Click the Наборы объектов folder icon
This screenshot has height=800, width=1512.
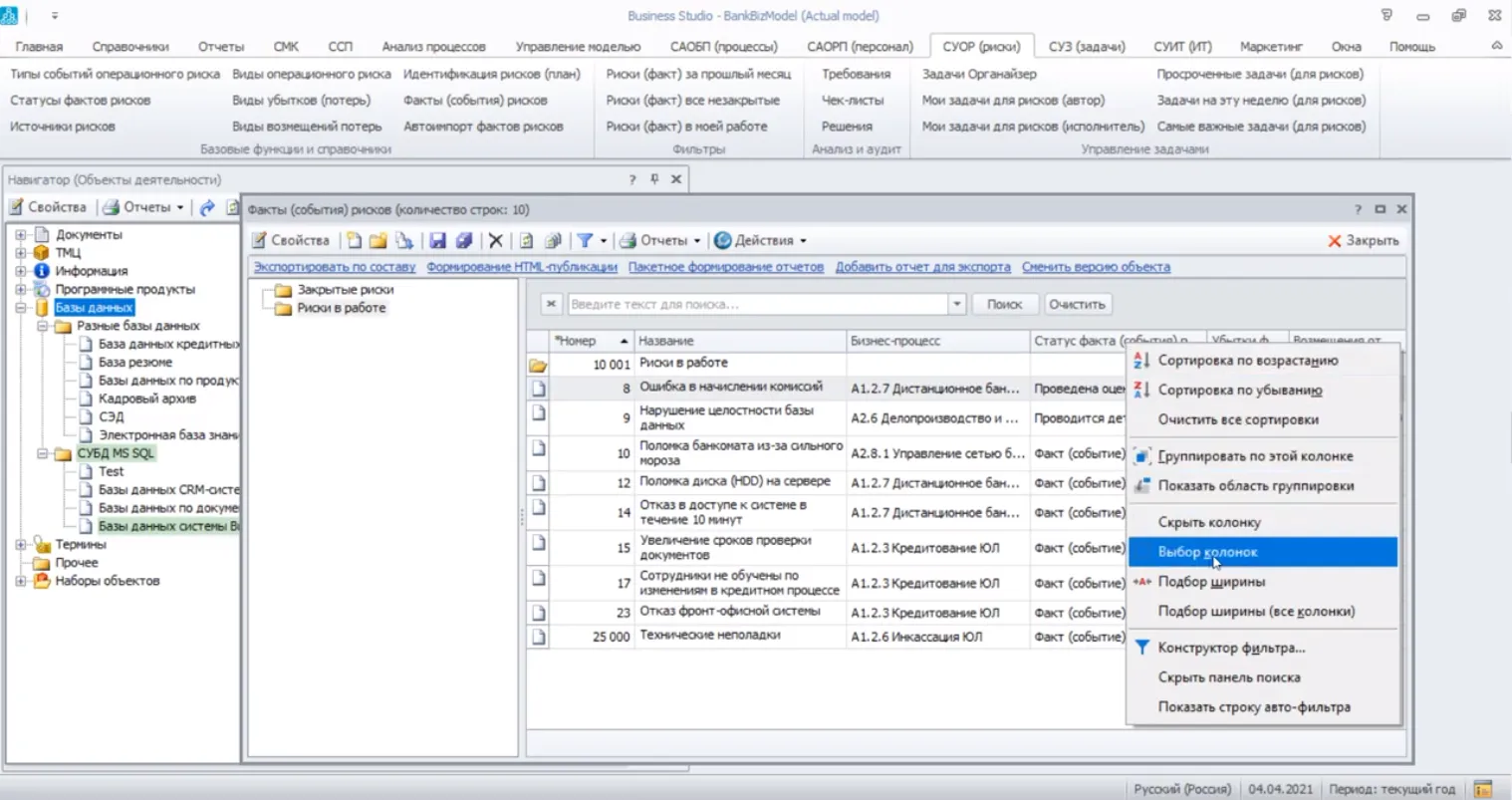coord(42,581)
